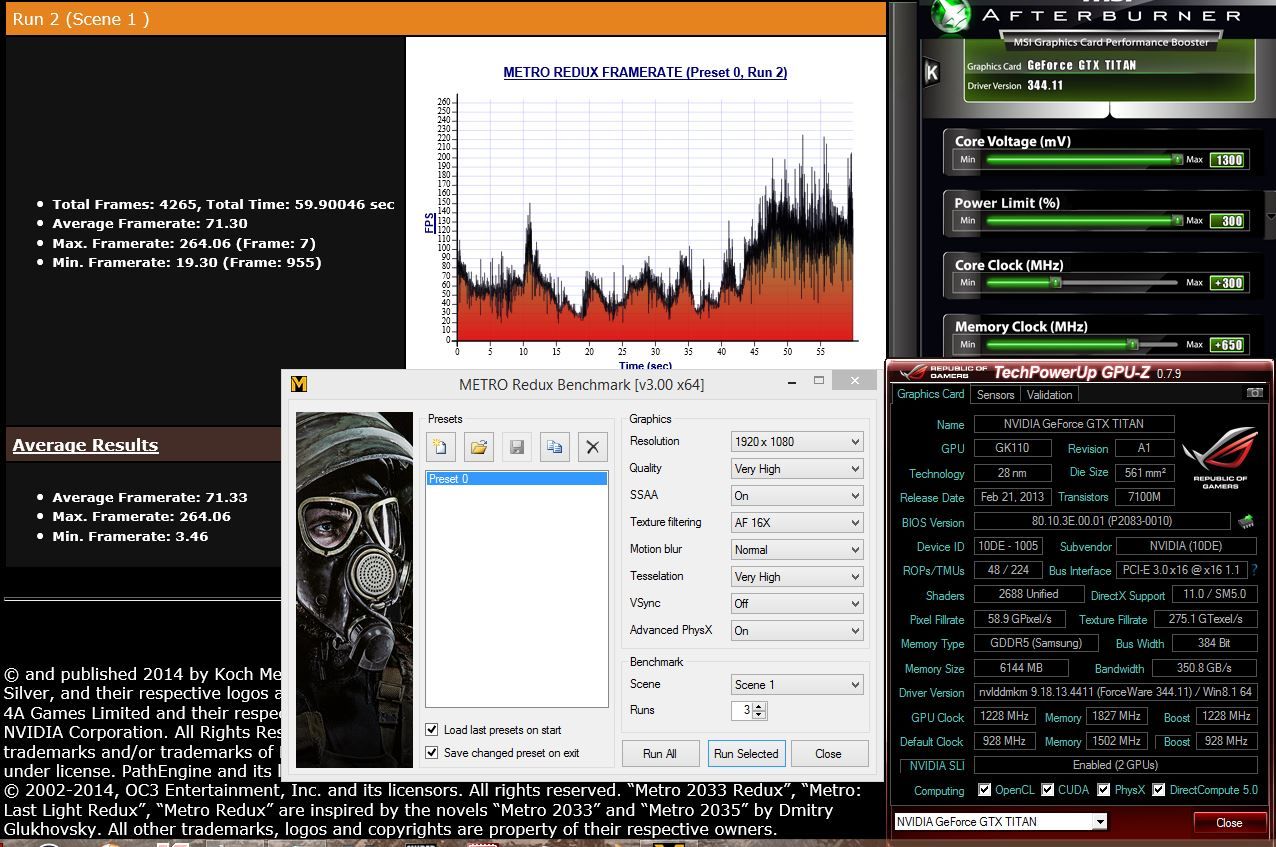Toggle Load last presets on start
Screen dimensions: 1276x847
pos(432,730)
